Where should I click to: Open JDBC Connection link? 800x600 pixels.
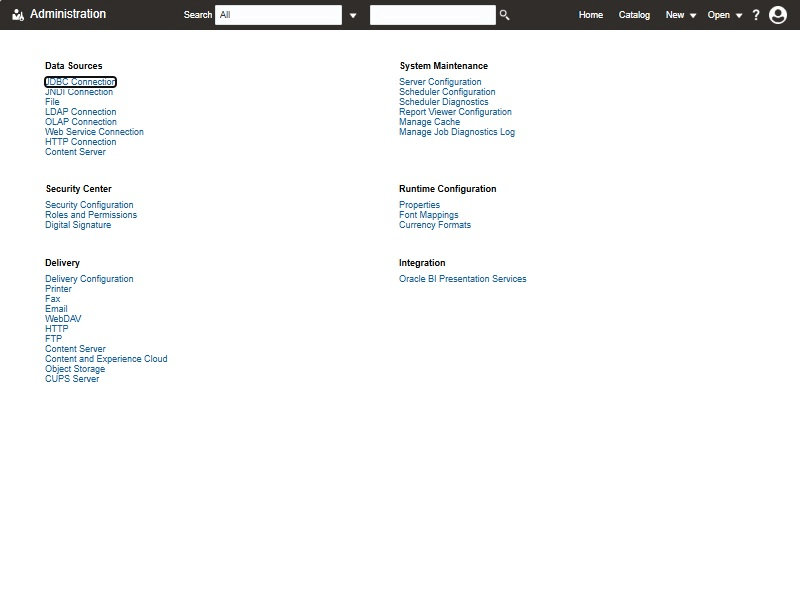pyautogui.click(x=81, y=82)
